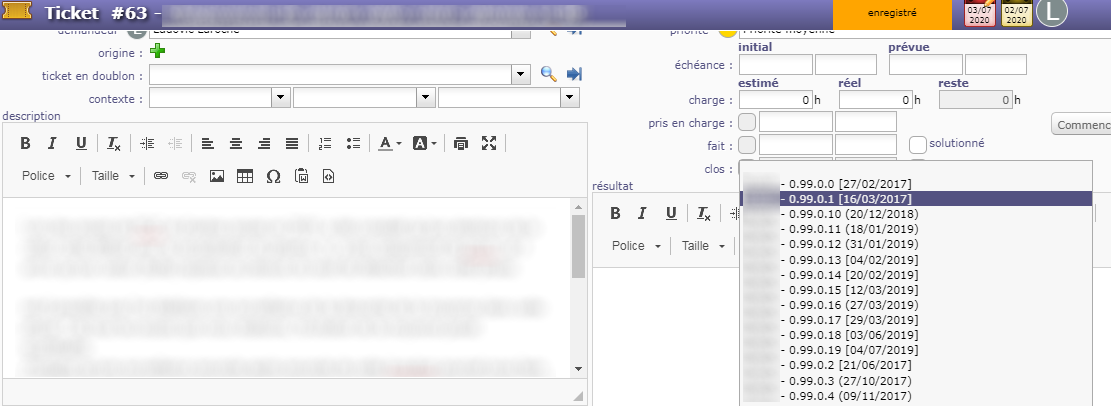1111x406 pixels.
Task: Select version 0.99.0.1 [16/03/2017]
Action: [x=915, y=198]
